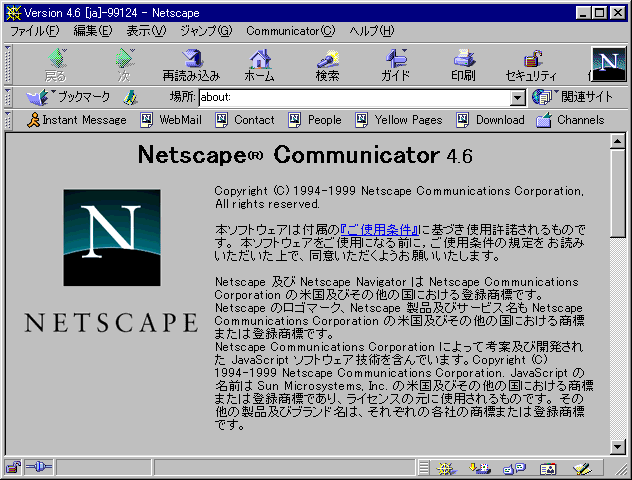Open the ファイル(F) menu
Viewport: 632px width, 480px height.
pyautogui.click(x=35, y=31)
